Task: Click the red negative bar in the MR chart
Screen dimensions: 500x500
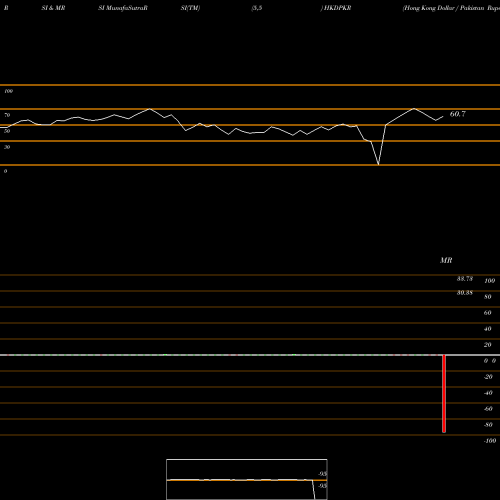Action: click(444, 394)
